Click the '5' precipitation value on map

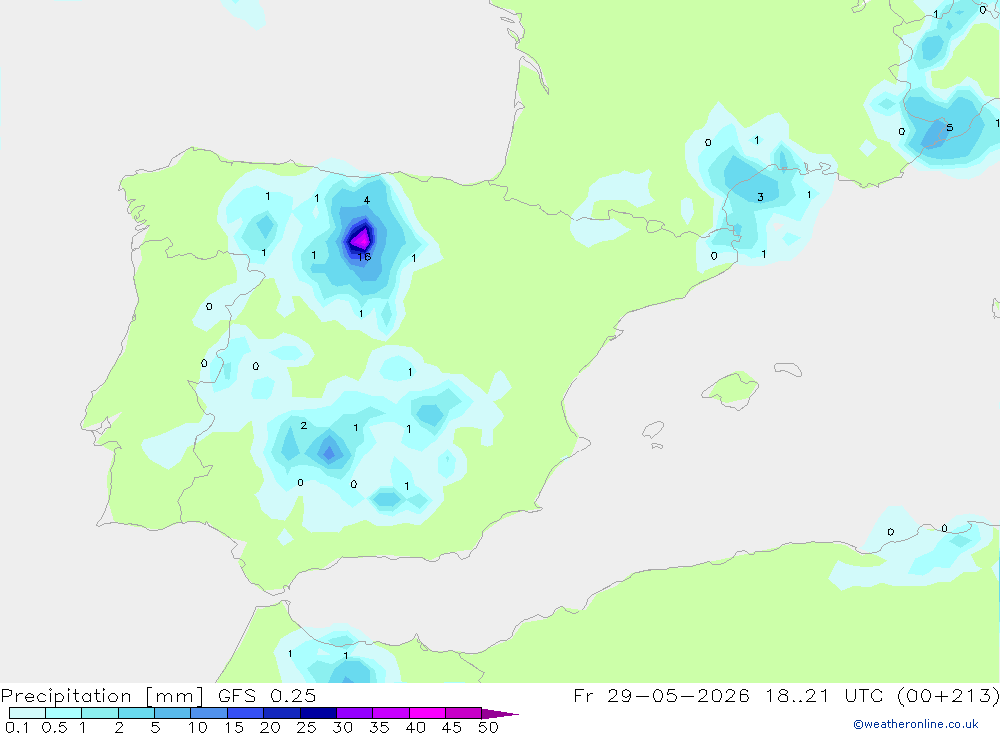pos(950,128)
